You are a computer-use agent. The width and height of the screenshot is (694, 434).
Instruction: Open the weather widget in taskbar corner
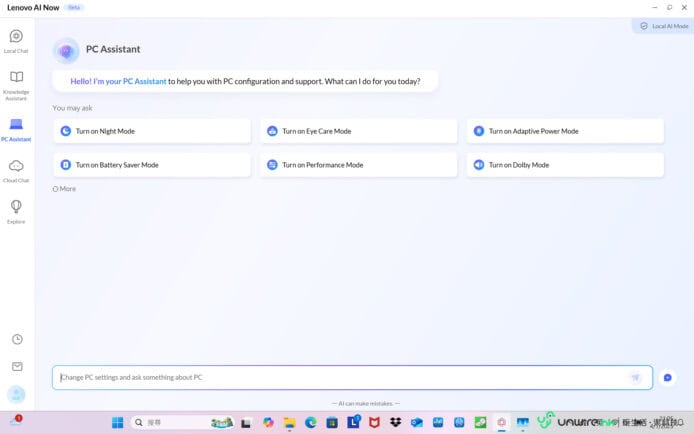(x=16, y=420)
